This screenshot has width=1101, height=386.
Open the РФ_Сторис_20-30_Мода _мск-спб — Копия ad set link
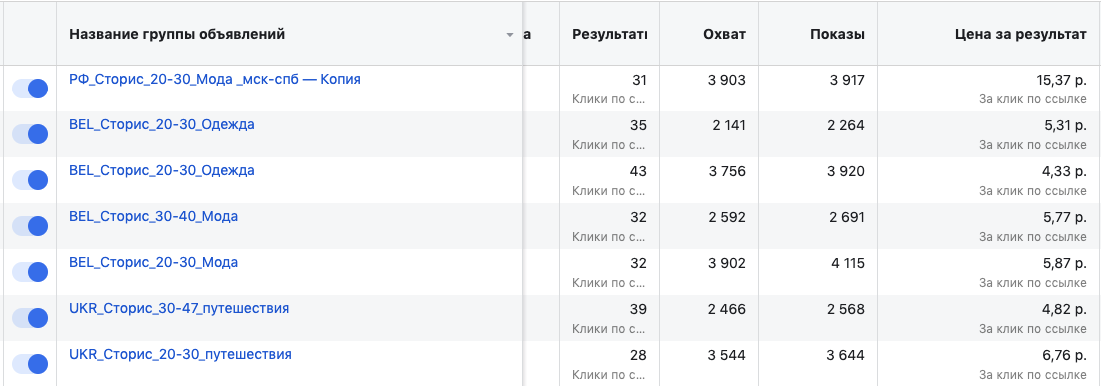[x=215, y=79]
